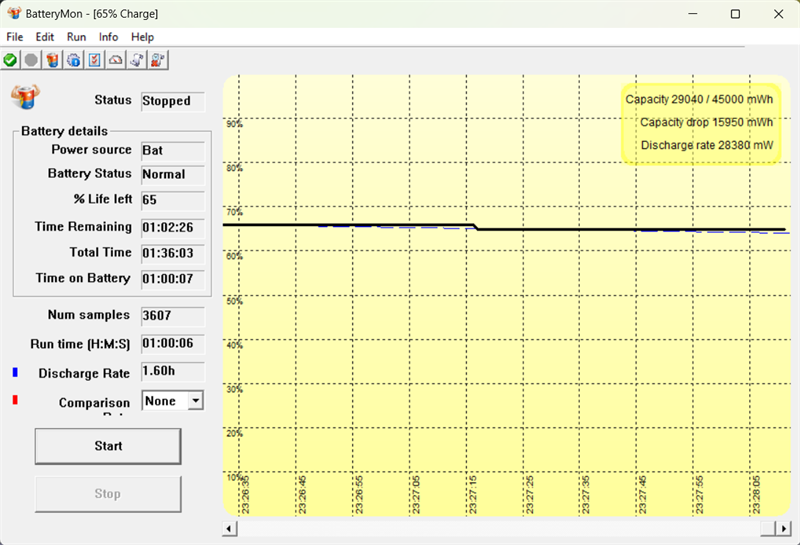Click the 23:26:45 time label on graph
This screenshot has width=800, height=545.
point(302,495)
